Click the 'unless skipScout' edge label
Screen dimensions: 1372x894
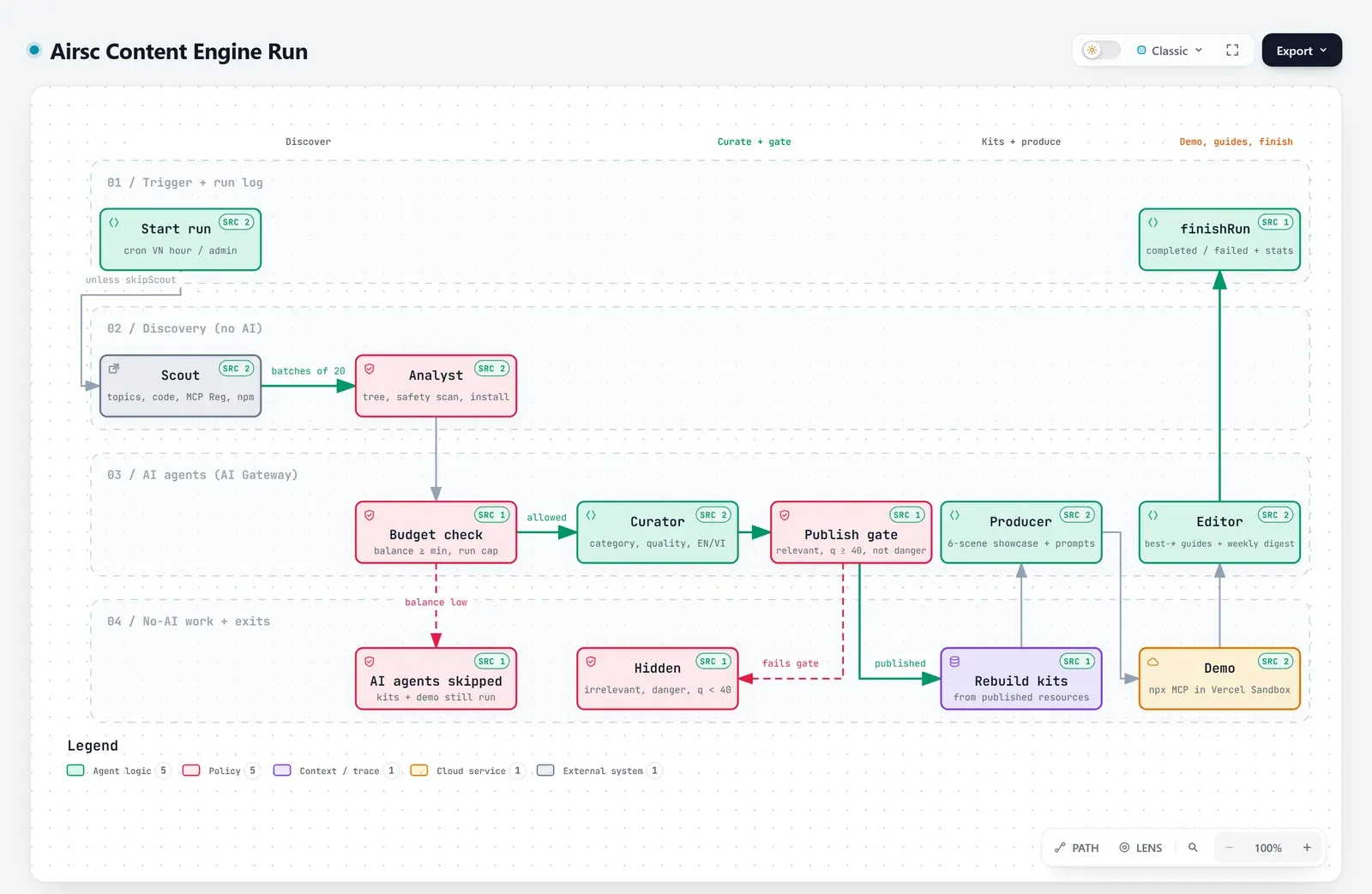coord(130,279)
